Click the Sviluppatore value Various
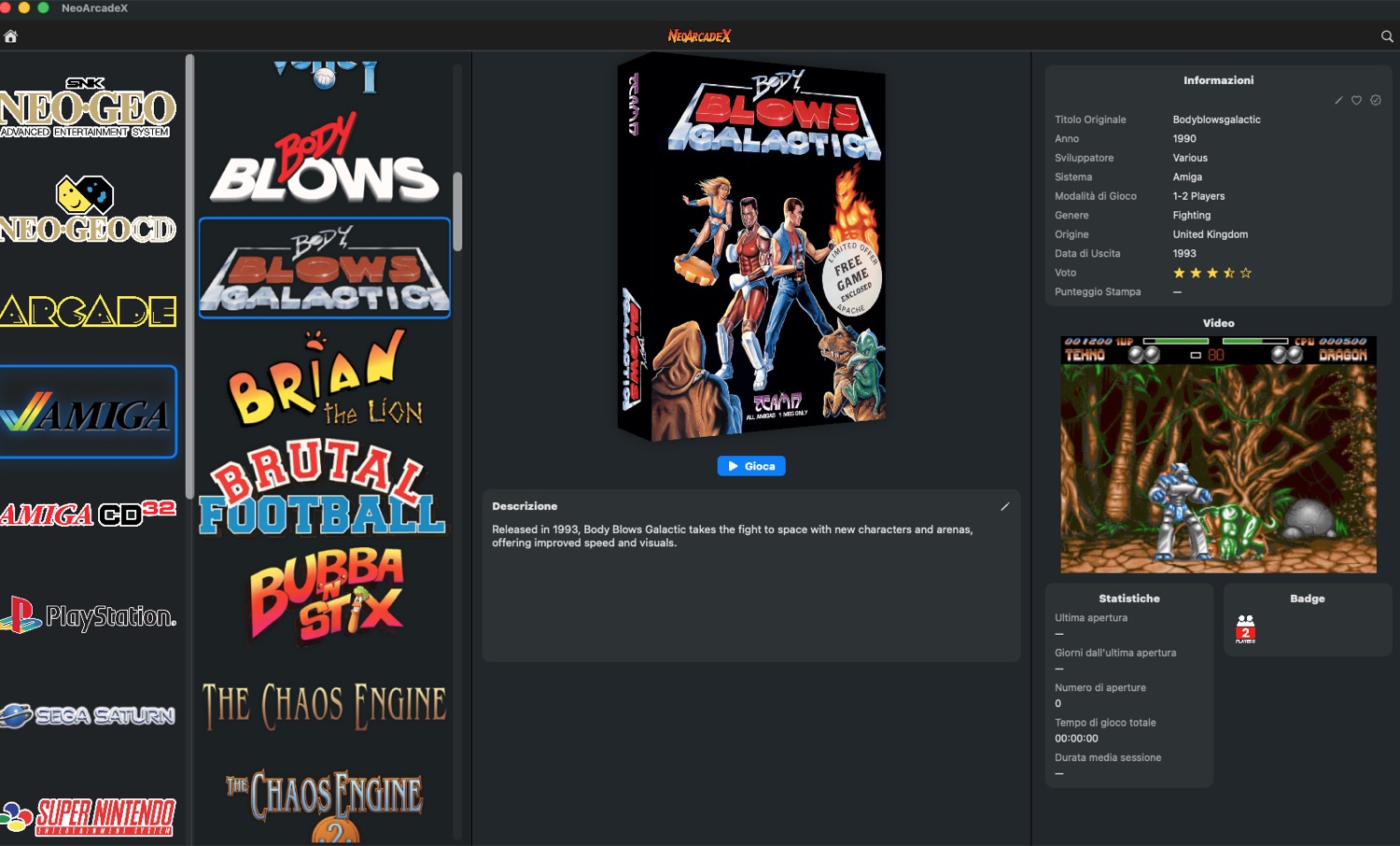 coord(1190,158)
